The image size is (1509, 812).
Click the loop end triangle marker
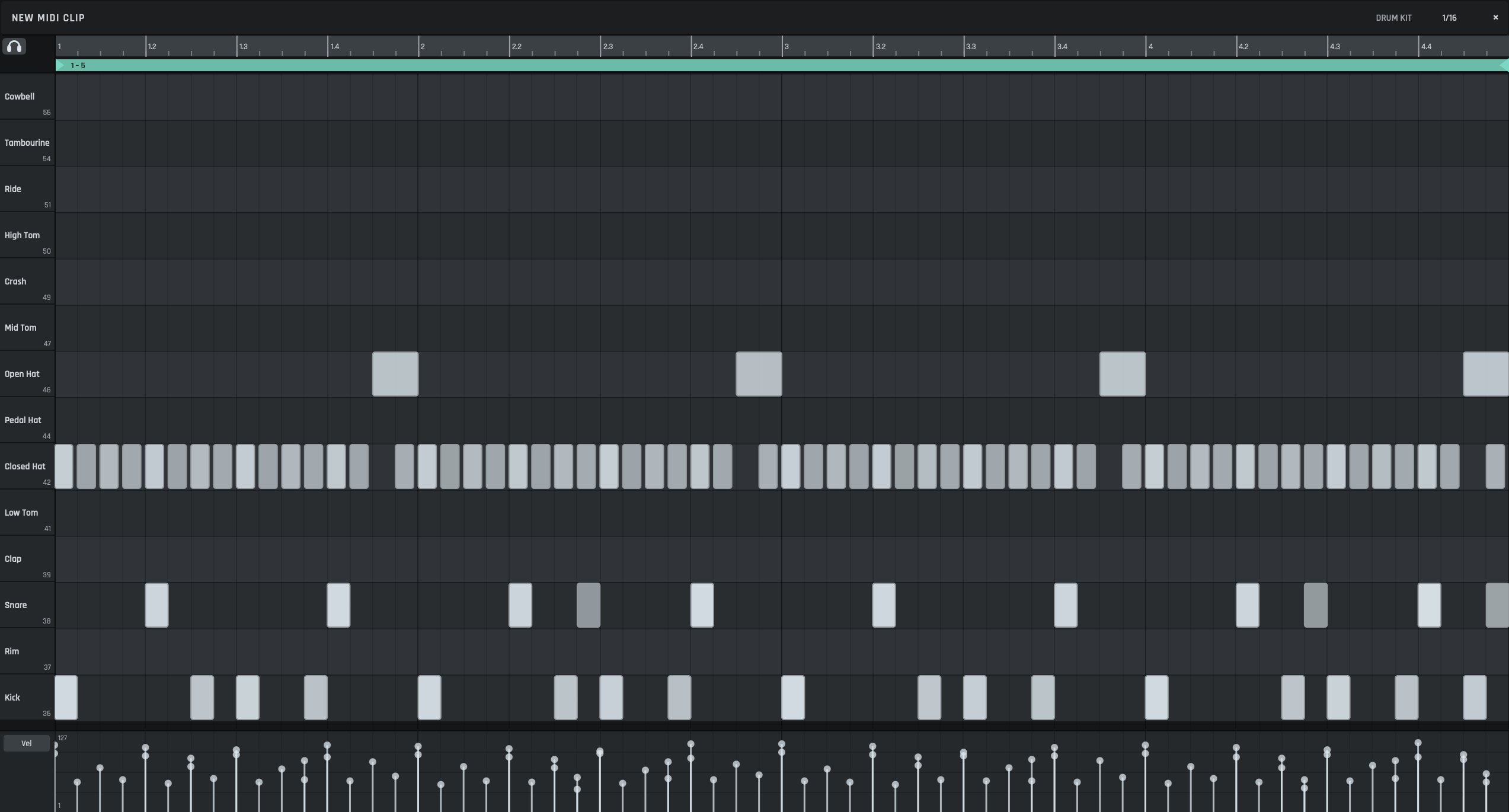[x=1504, y=65]
